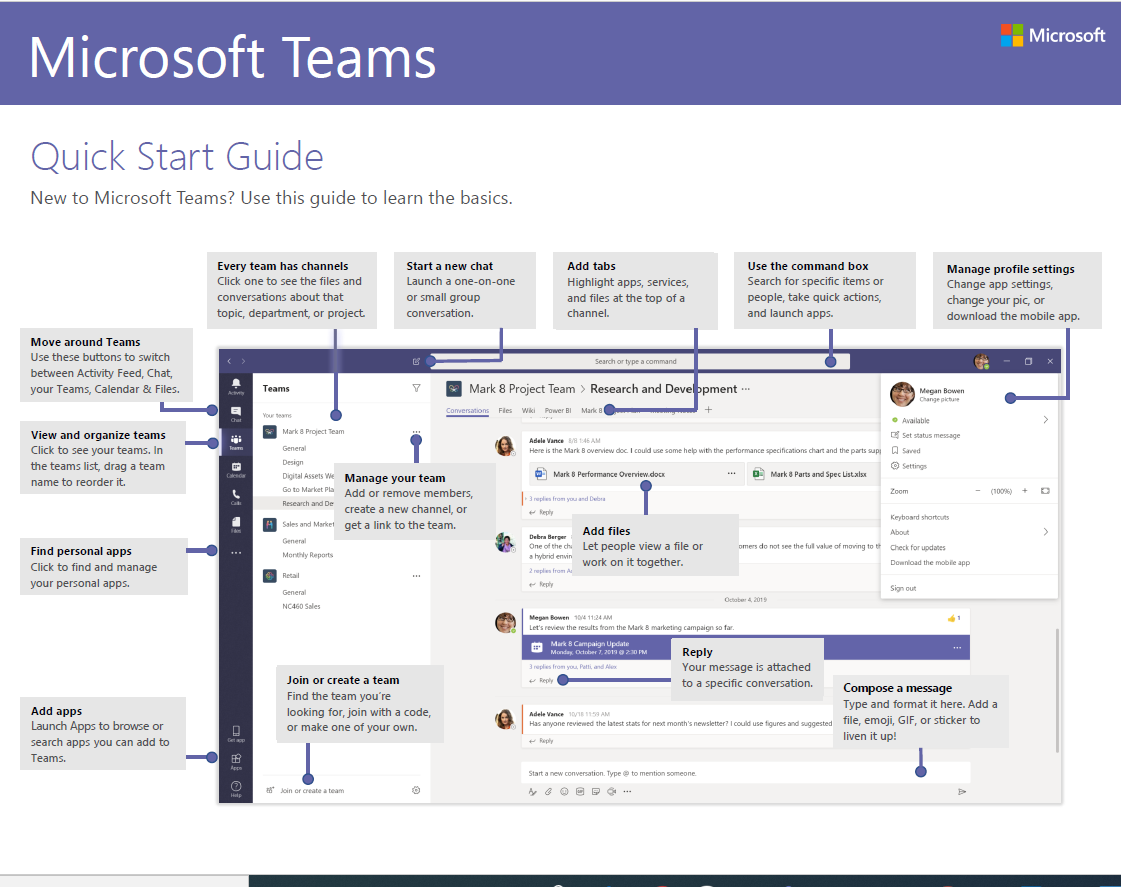Click the new chat compose icon
Screen dimensions: 1121x887
coord(416,362)
